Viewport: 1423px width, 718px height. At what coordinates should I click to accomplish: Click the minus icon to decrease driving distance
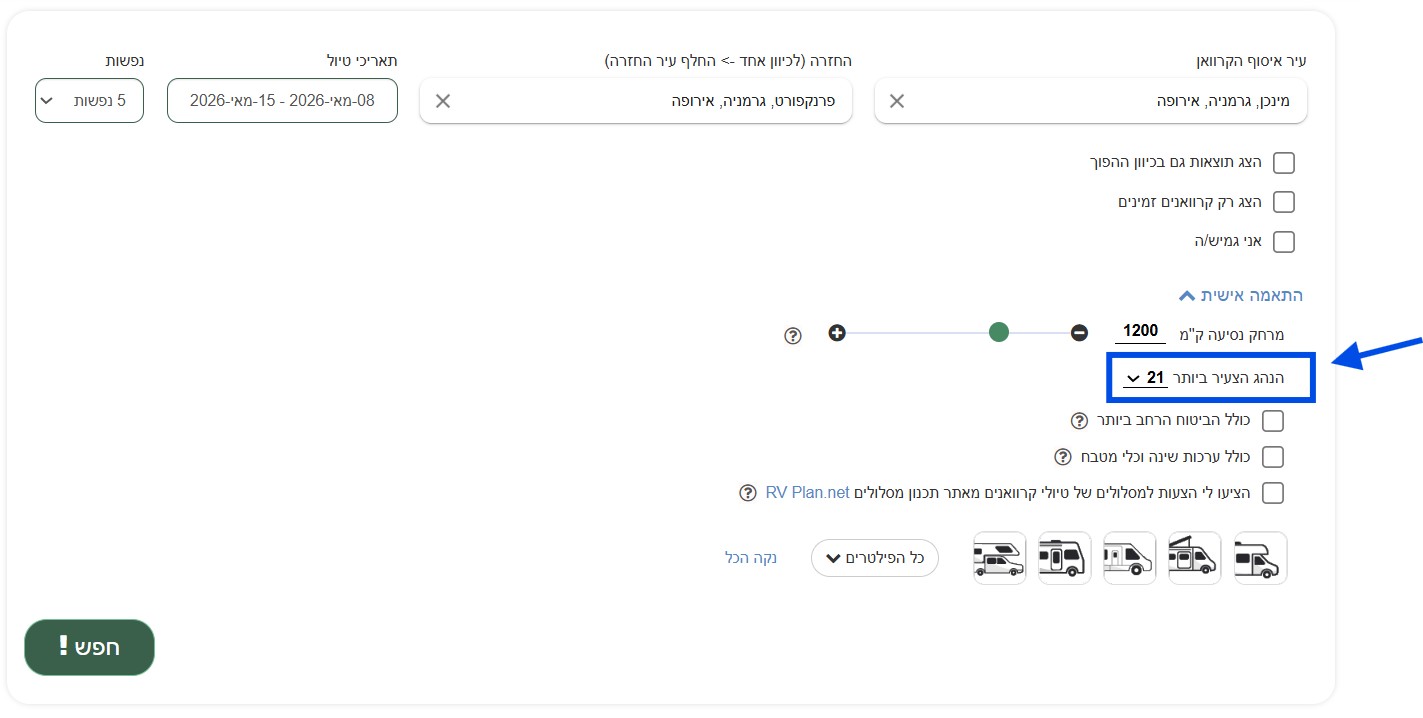[x=1080, y=332]
